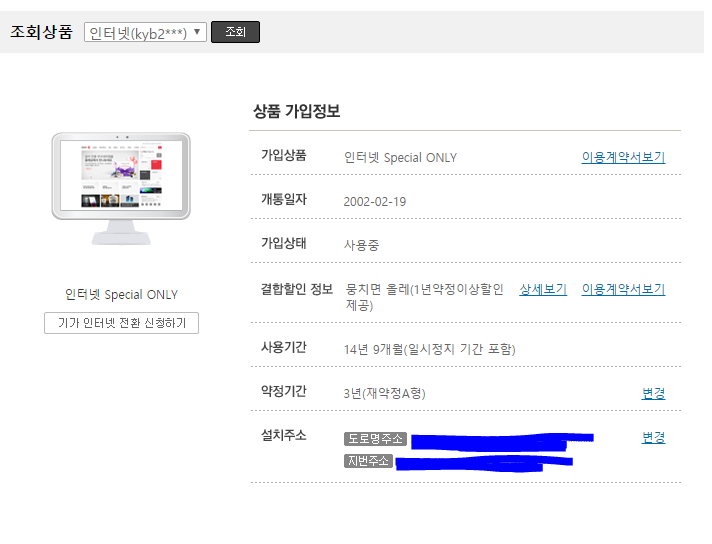
Task: Click the 약정기간 value 3년(재약정A형)
Action: (384, 393)
